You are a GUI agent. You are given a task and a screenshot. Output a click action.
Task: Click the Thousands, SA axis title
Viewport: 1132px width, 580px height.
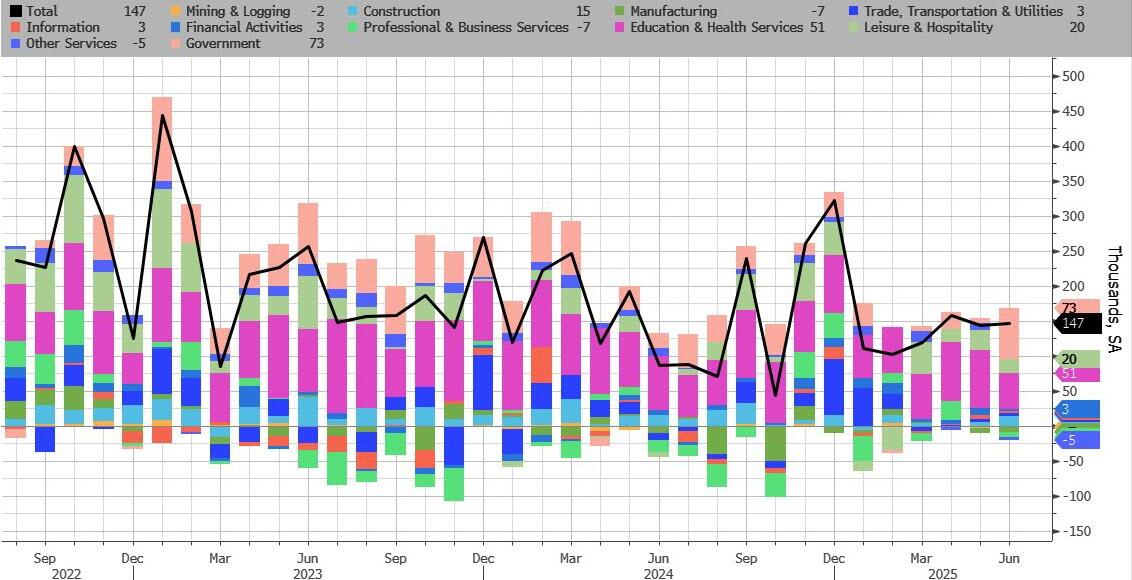click(1115, 298)
